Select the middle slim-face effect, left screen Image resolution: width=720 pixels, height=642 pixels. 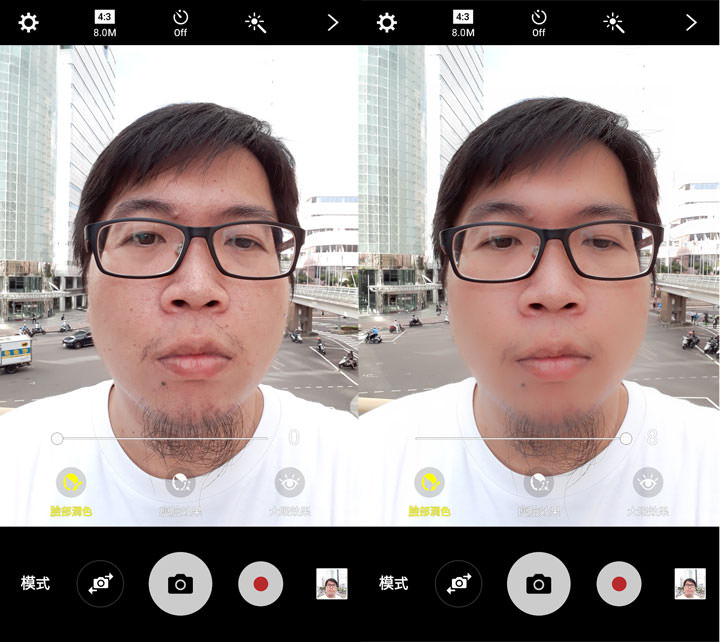180,484
